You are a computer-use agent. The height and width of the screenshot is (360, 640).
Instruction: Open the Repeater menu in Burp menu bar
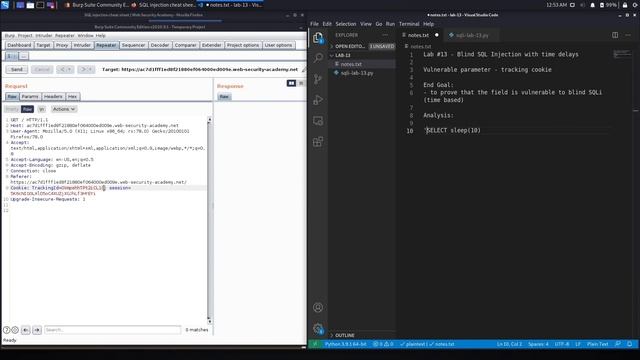tap(65, 36)
